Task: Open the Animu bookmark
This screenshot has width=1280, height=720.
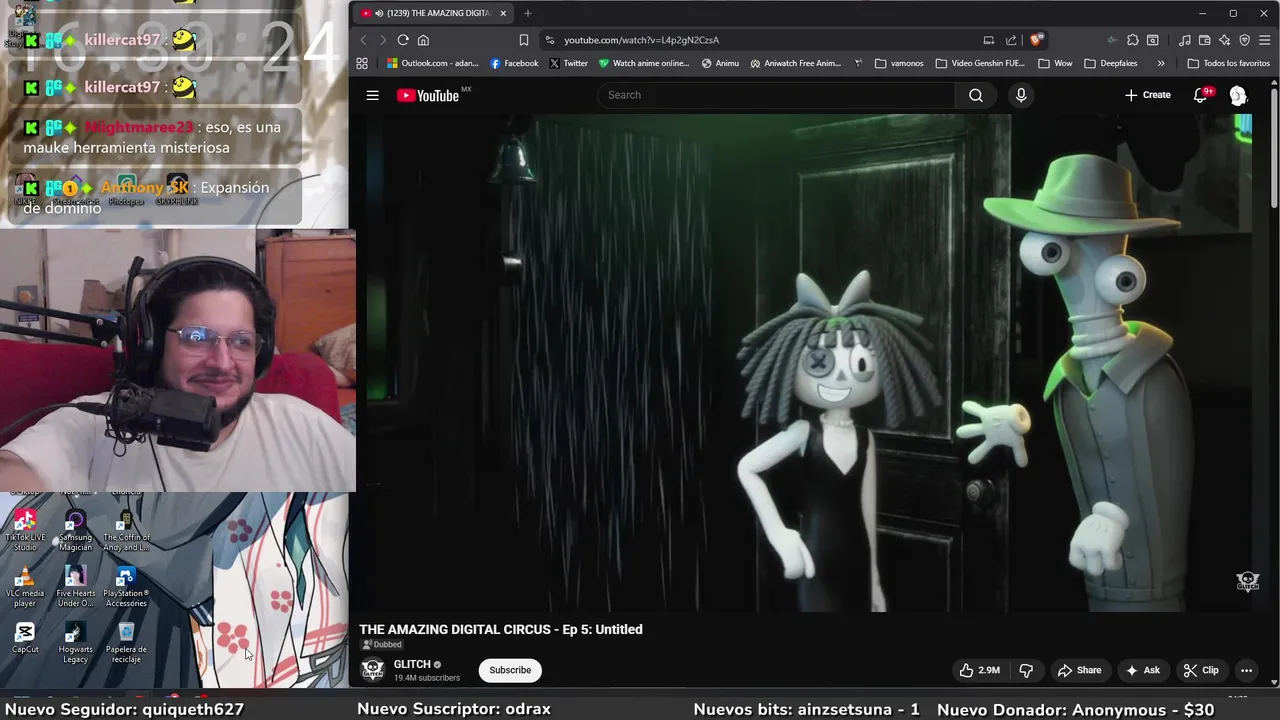Action: [x=720, y=63]
